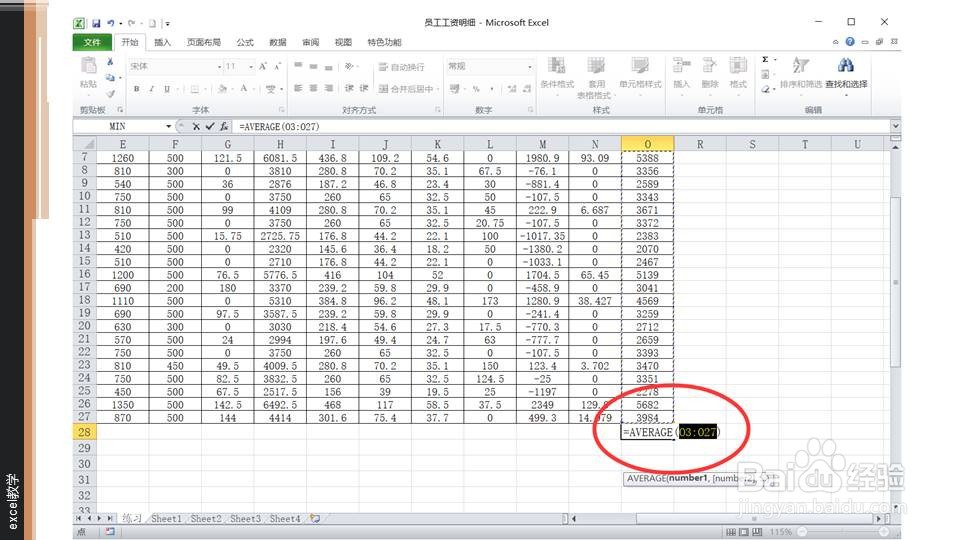This screenshot has width=960, height=540.
Task: Increase font size with the large A icon
Action: (x=263, y=66)
